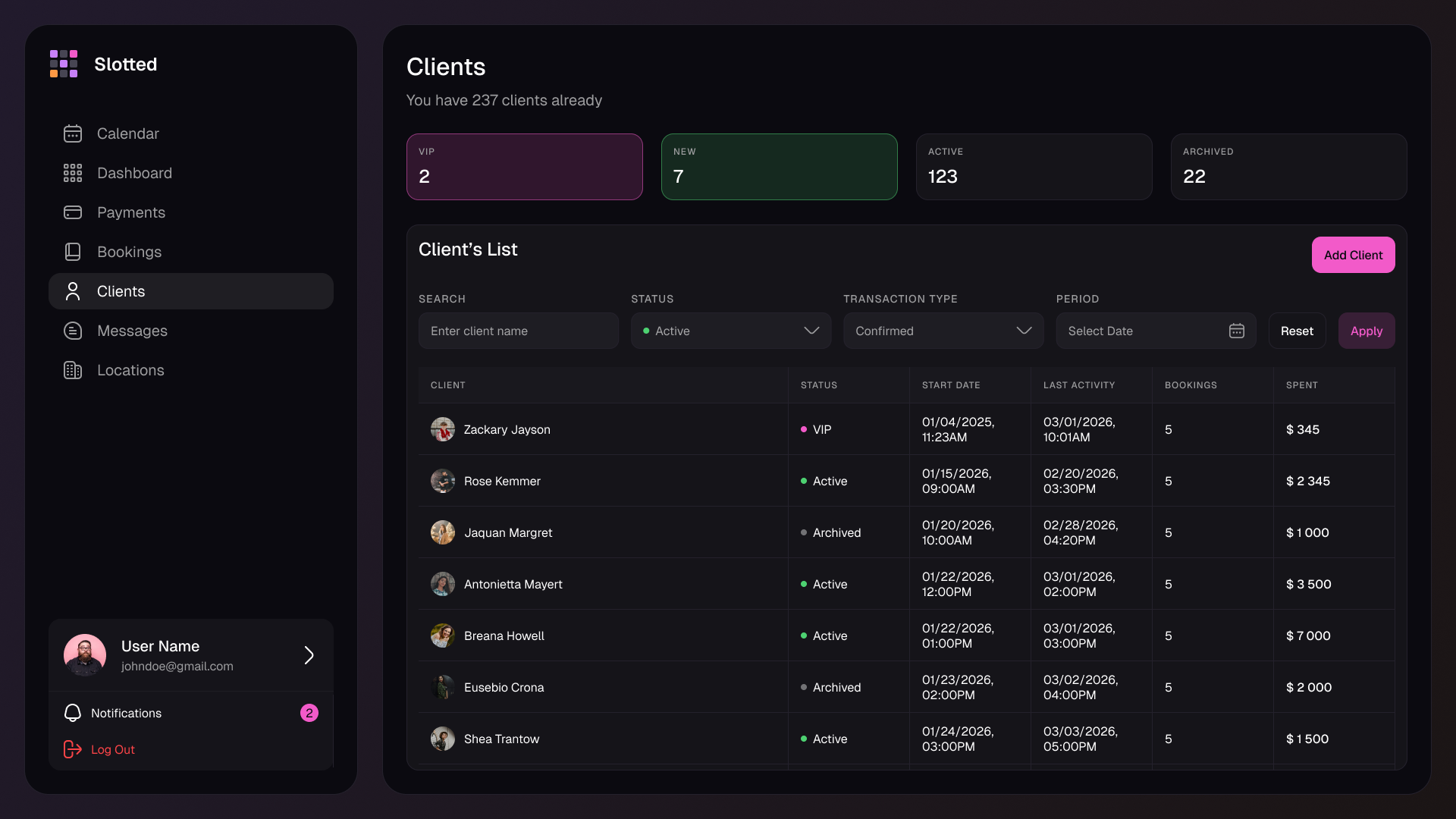Open the Select Date period picker
The height and width of the screenshot is (819, 1456).
[x=1156, y=331]
